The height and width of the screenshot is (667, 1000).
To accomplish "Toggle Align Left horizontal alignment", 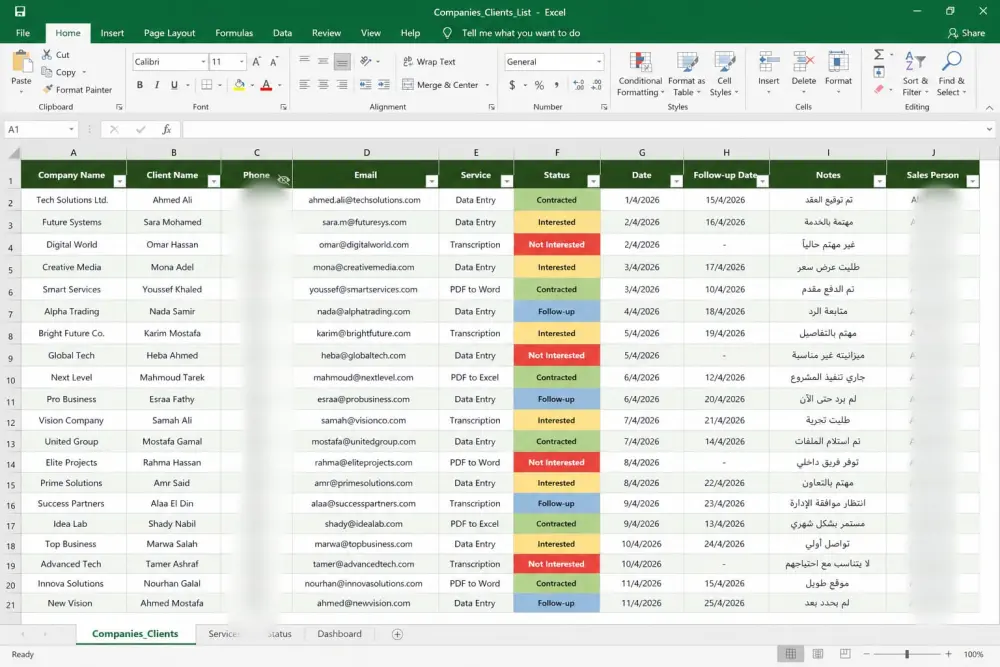I will coord(304,85).
